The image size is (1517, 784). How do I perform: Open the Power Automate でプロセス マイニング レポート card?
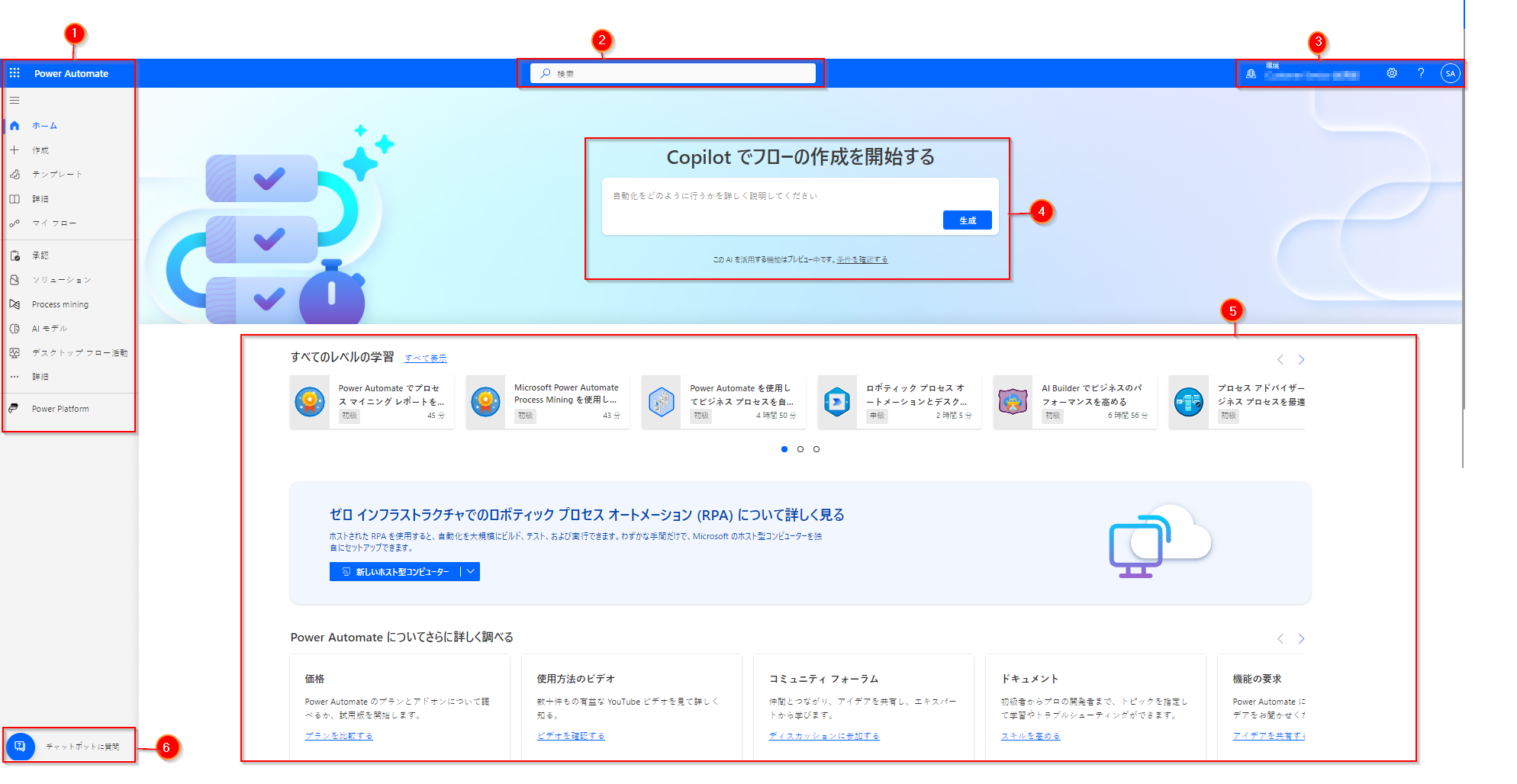pyautogui.click(x=372, y=402)
